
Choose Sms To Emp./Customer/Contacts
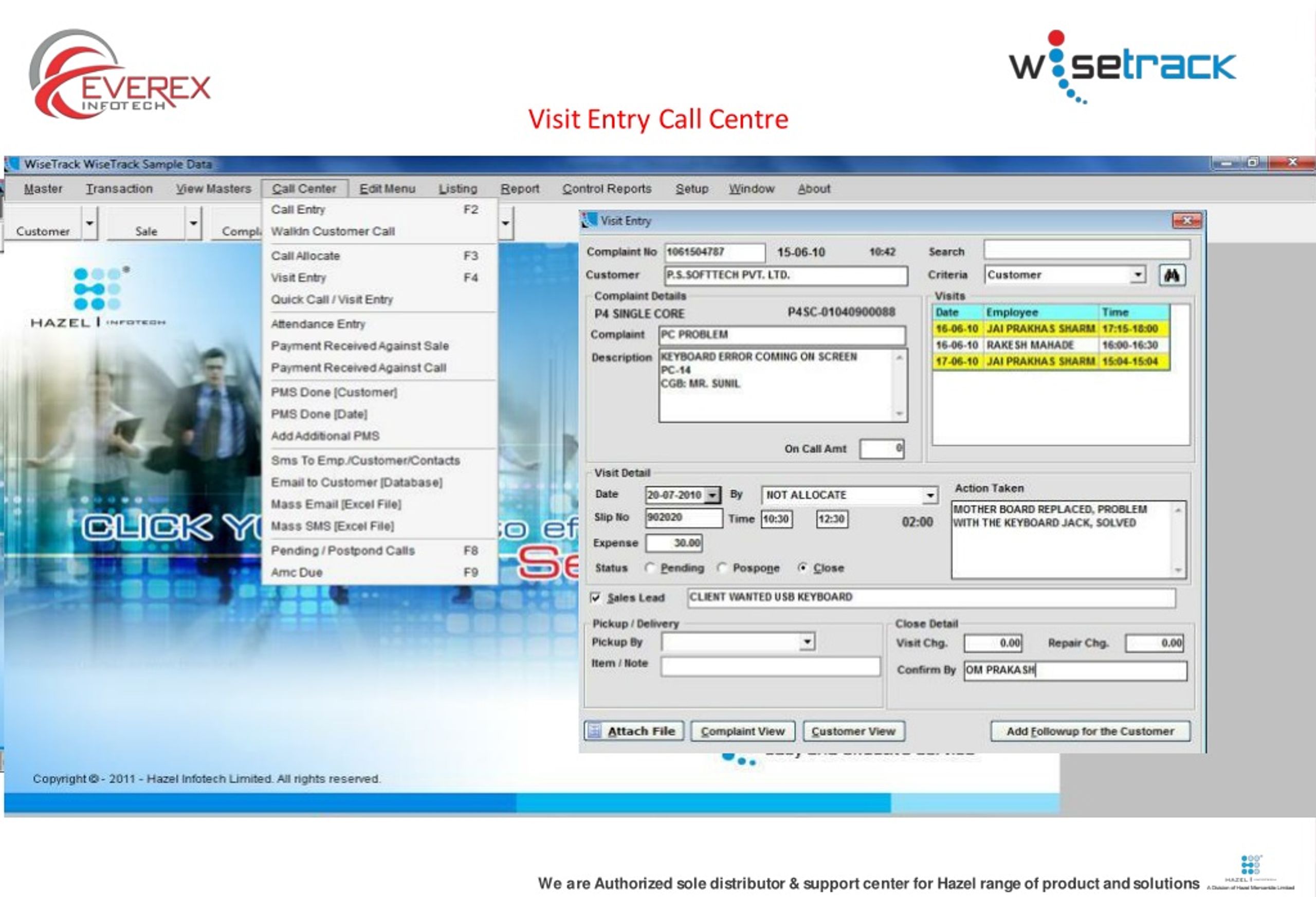pos(380,461)
